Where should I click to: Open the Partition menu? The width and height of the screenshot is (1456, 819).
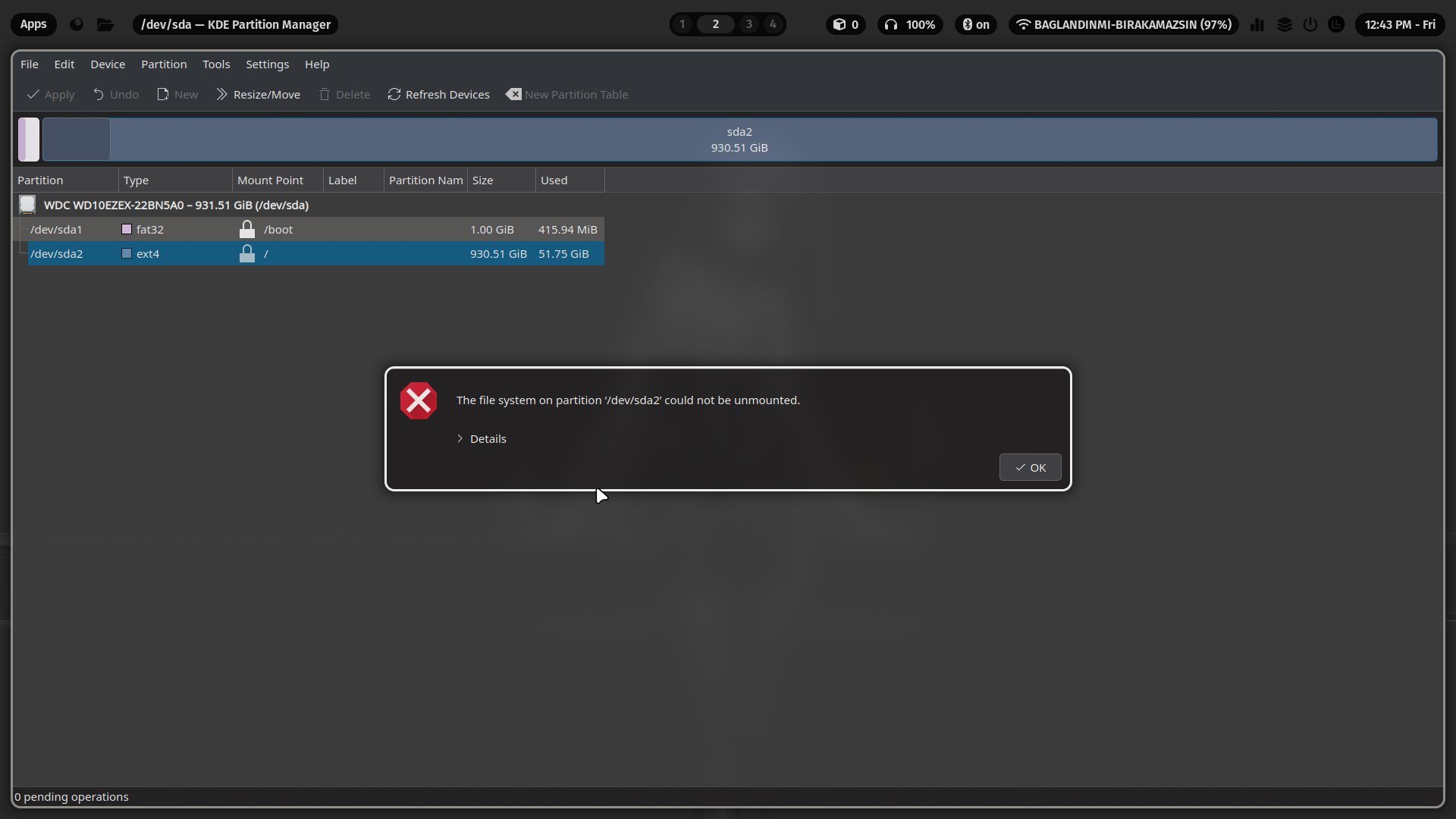[164, 64]
